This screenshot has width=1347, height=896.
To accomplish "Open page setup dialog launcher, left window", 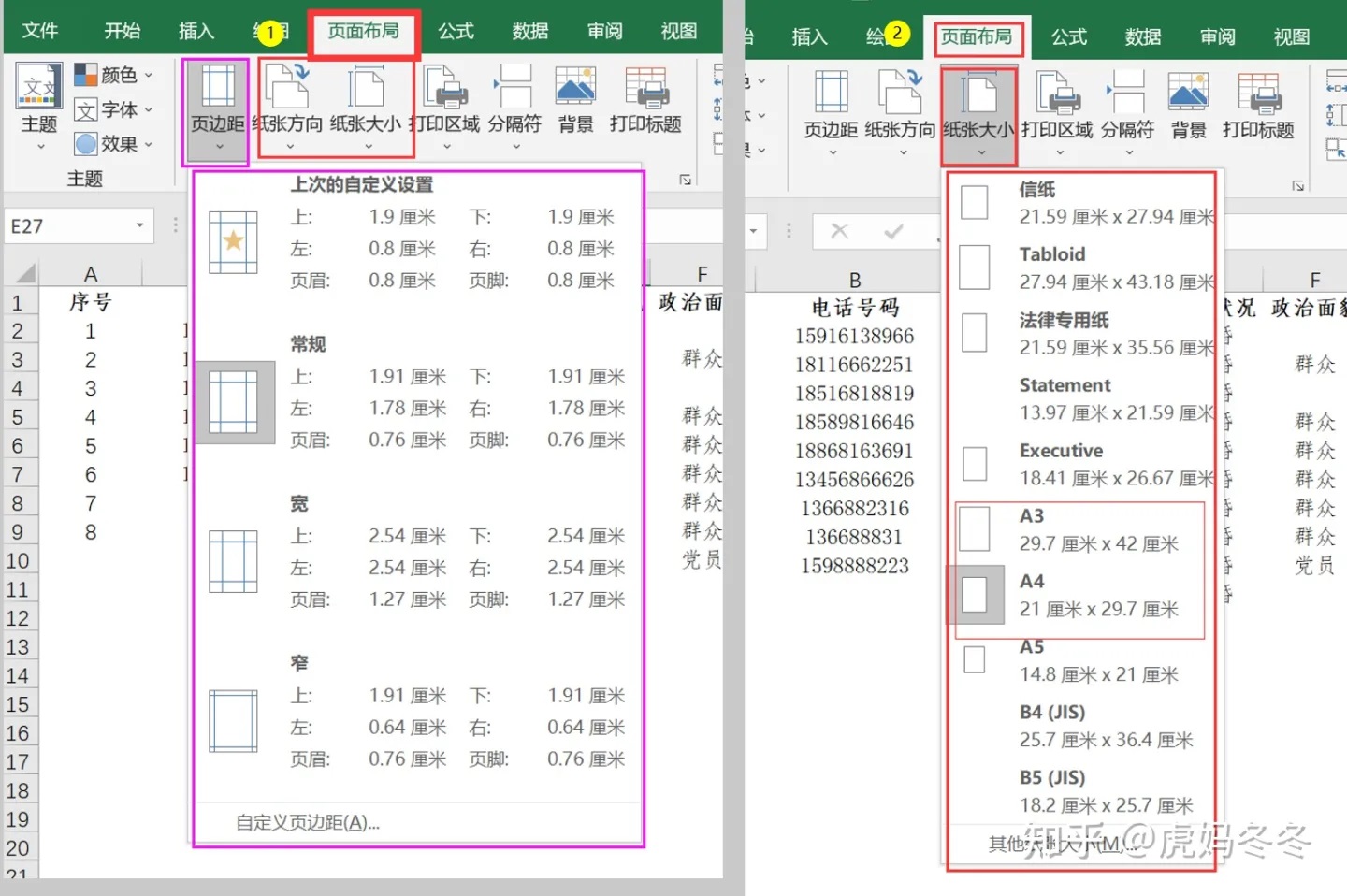I will tap(686, 180).
